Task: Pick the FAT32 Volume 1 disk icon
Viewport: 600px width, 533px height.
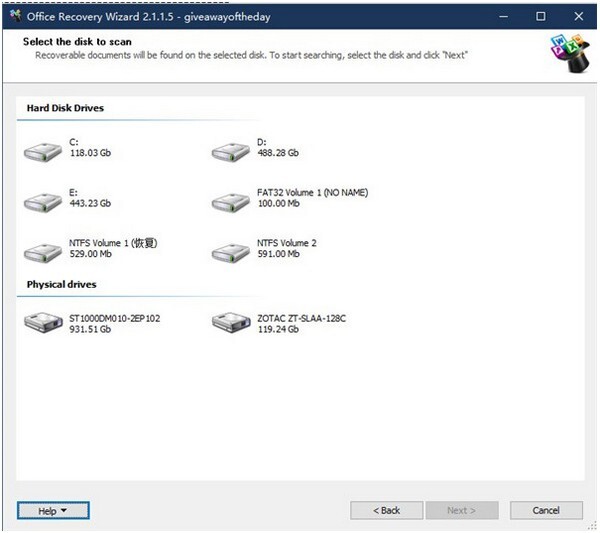Action: point(231,203)
